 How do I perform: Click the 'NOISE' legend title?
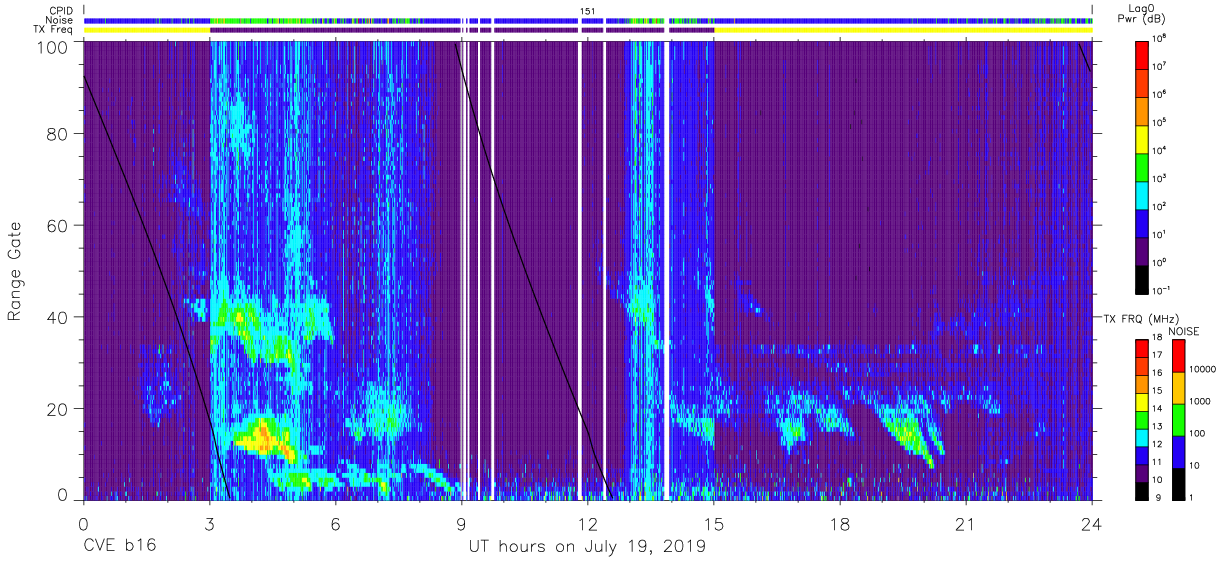click(x=1185, y=330)
